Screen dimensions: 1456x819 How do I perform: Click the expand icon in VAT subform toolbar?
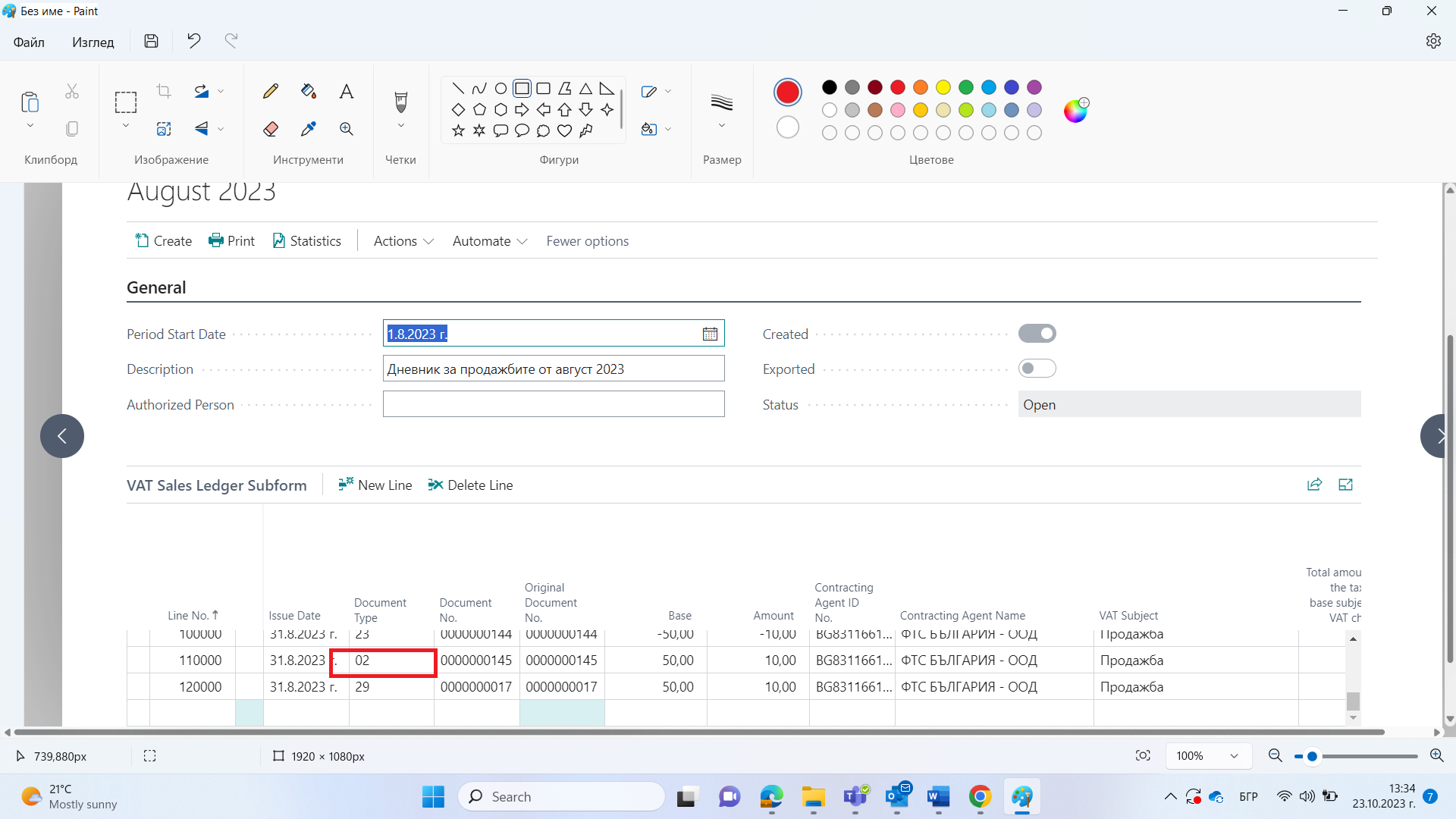pyautogui.click(x=1347, y=484)
